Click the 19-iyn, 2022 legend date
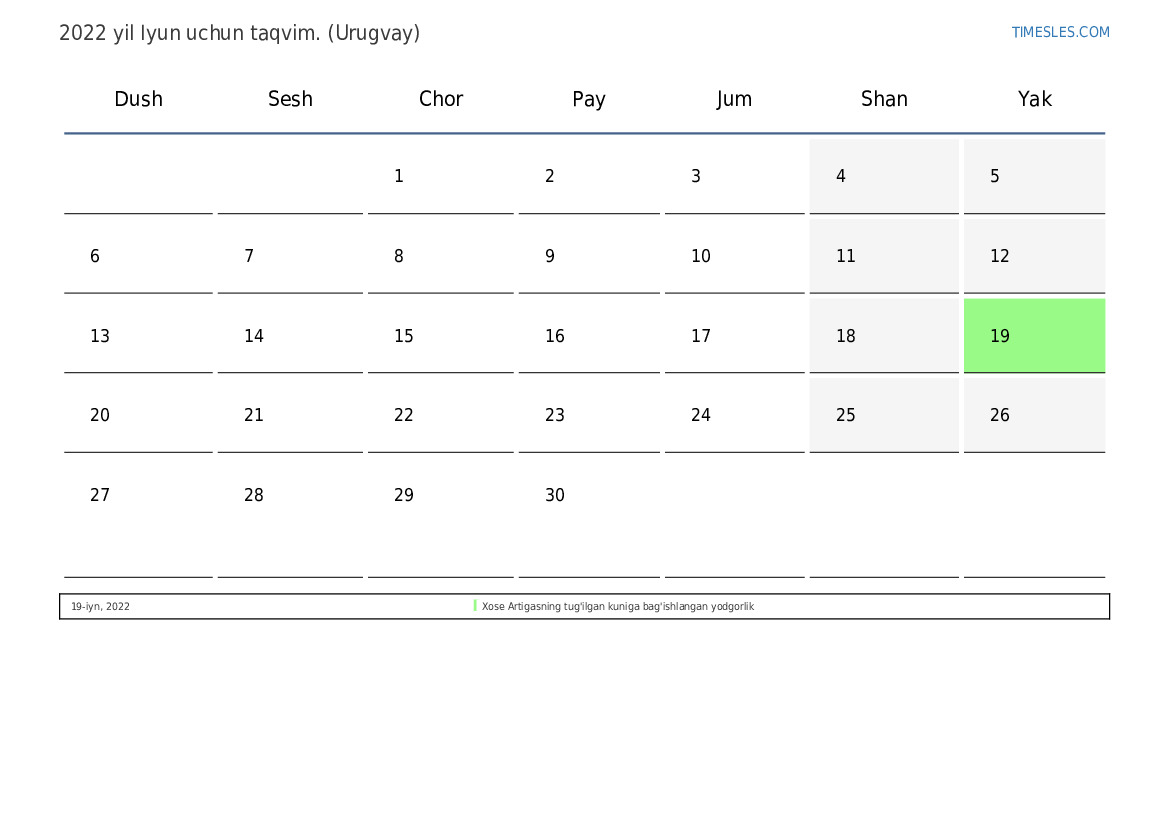 101,606
